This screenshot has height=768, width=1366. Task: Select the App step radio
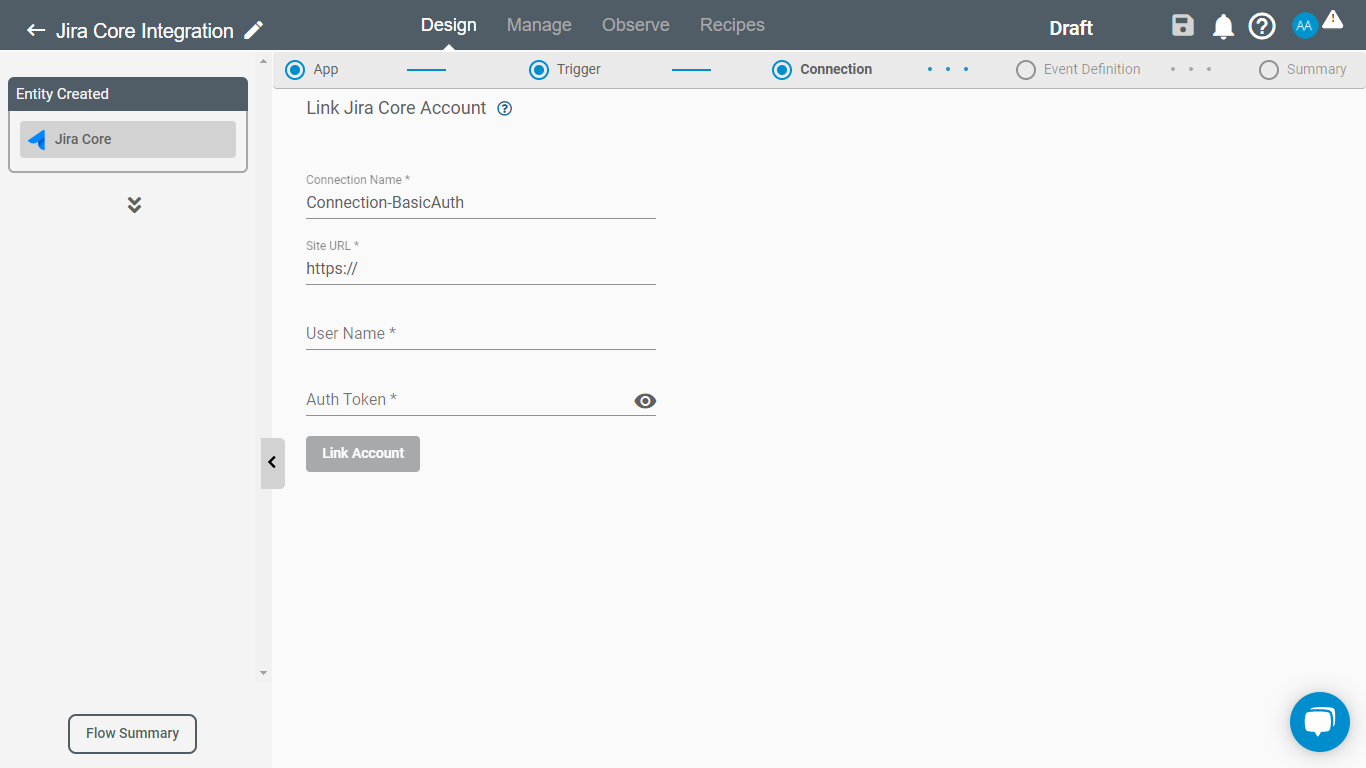click(295, 70)
